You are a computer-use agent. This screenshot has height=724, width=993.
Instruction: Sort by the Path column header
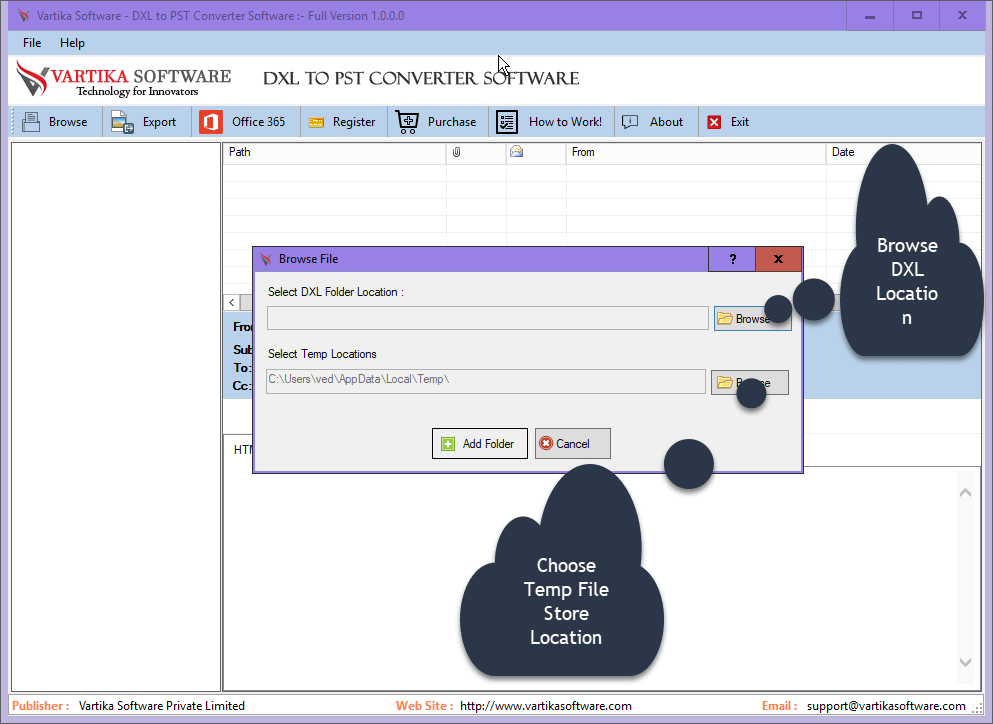click(334, 152)
